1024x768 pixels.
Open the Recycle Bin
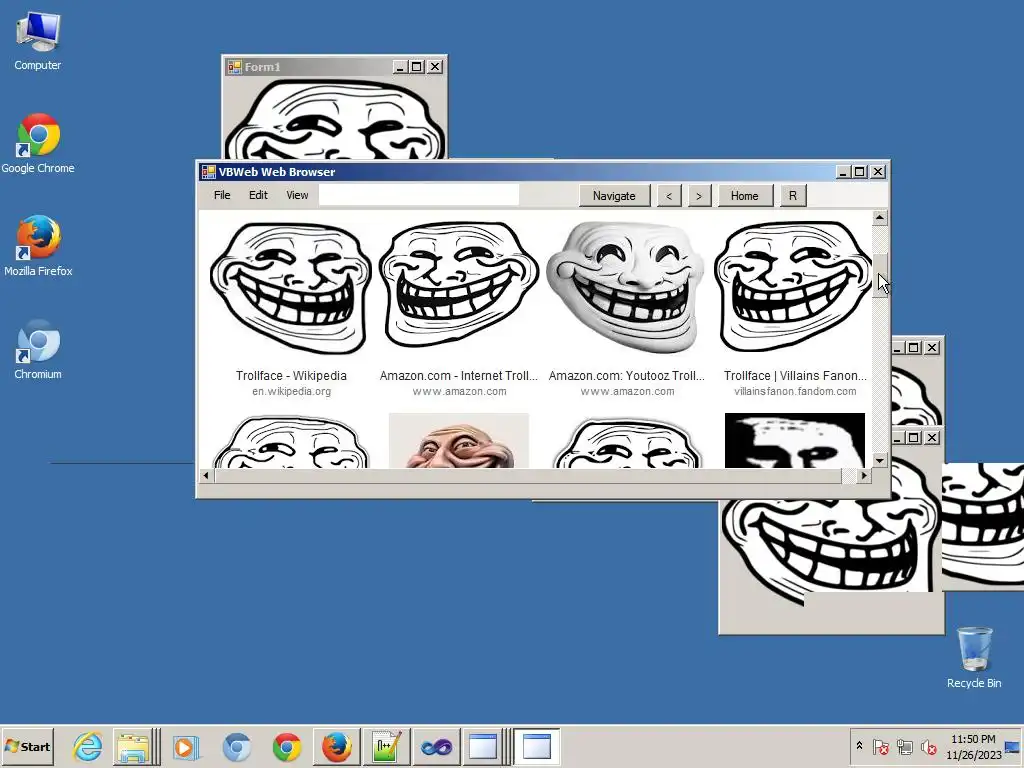pos(974,657)
